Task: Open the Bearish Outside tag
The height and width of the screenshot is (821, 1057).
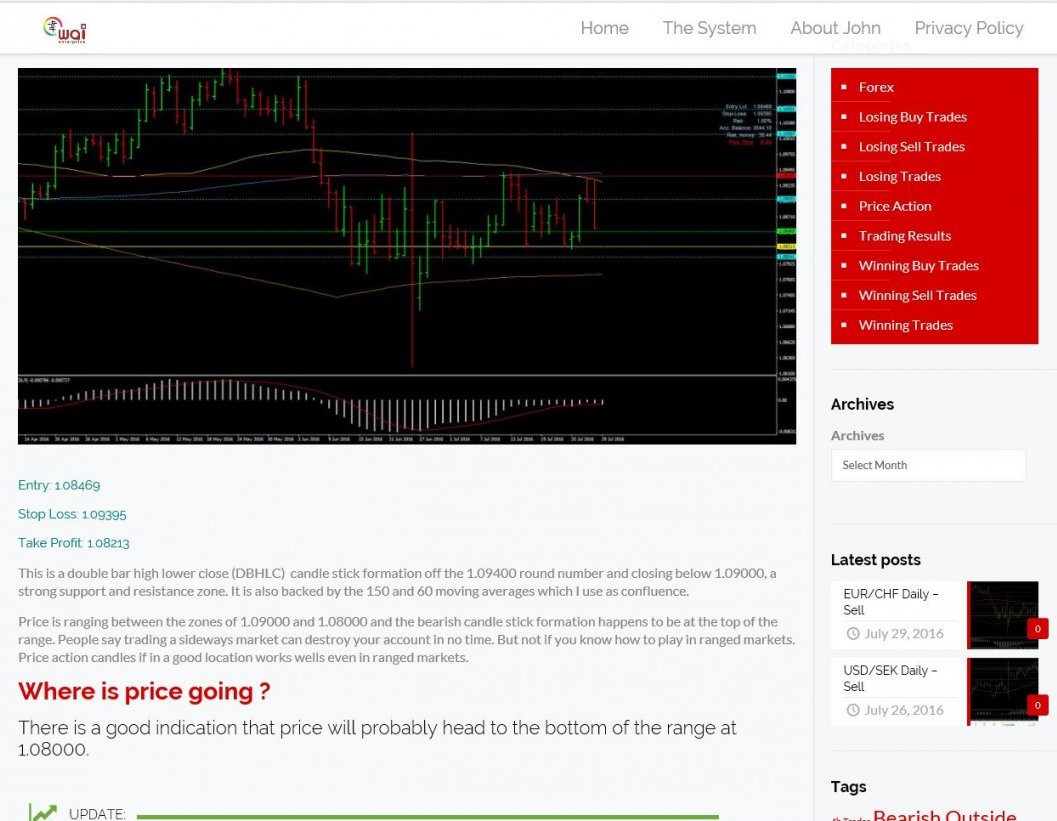Action: [944, 815]
